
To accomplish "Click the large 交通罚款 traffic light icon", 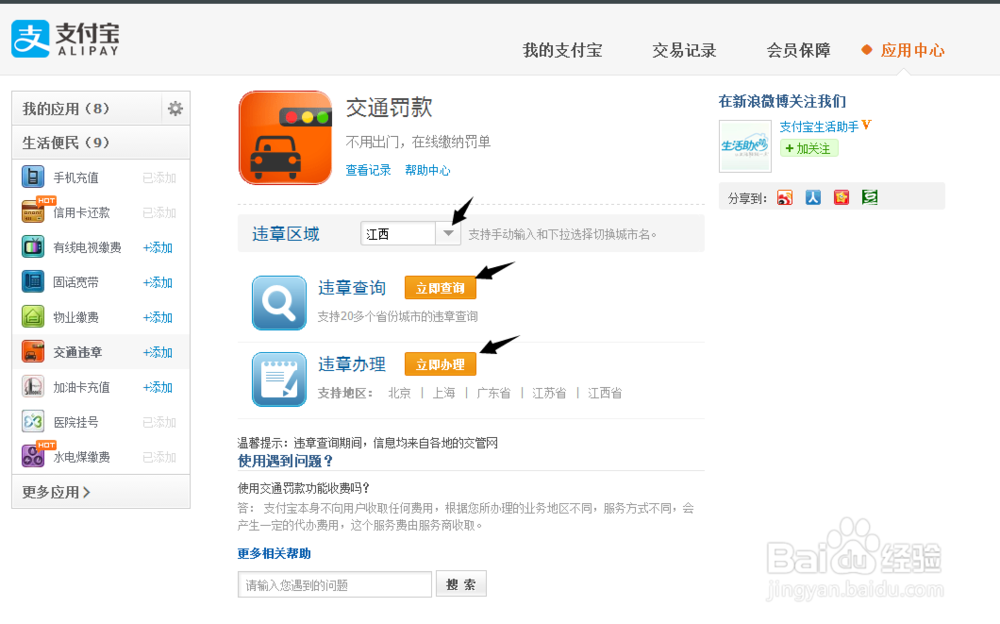I will pyautogui.click(x=285, y=138).
